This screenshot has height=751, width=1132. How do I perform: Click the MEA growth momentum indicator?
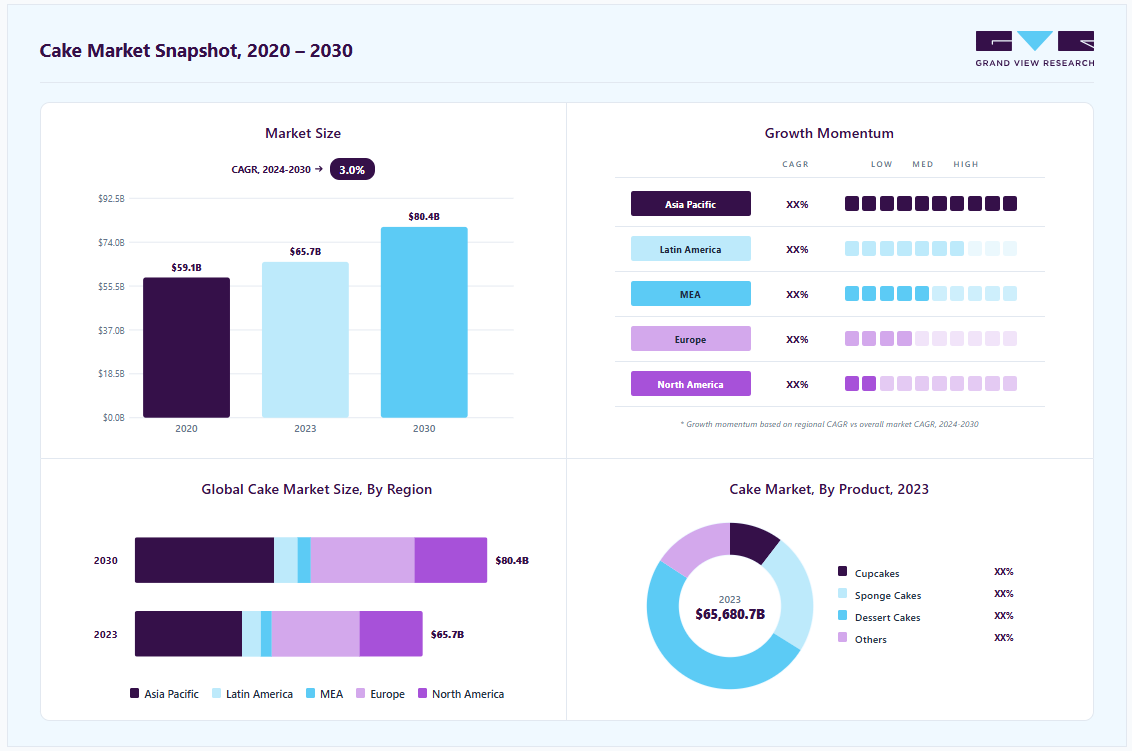(x=931, y=294)
